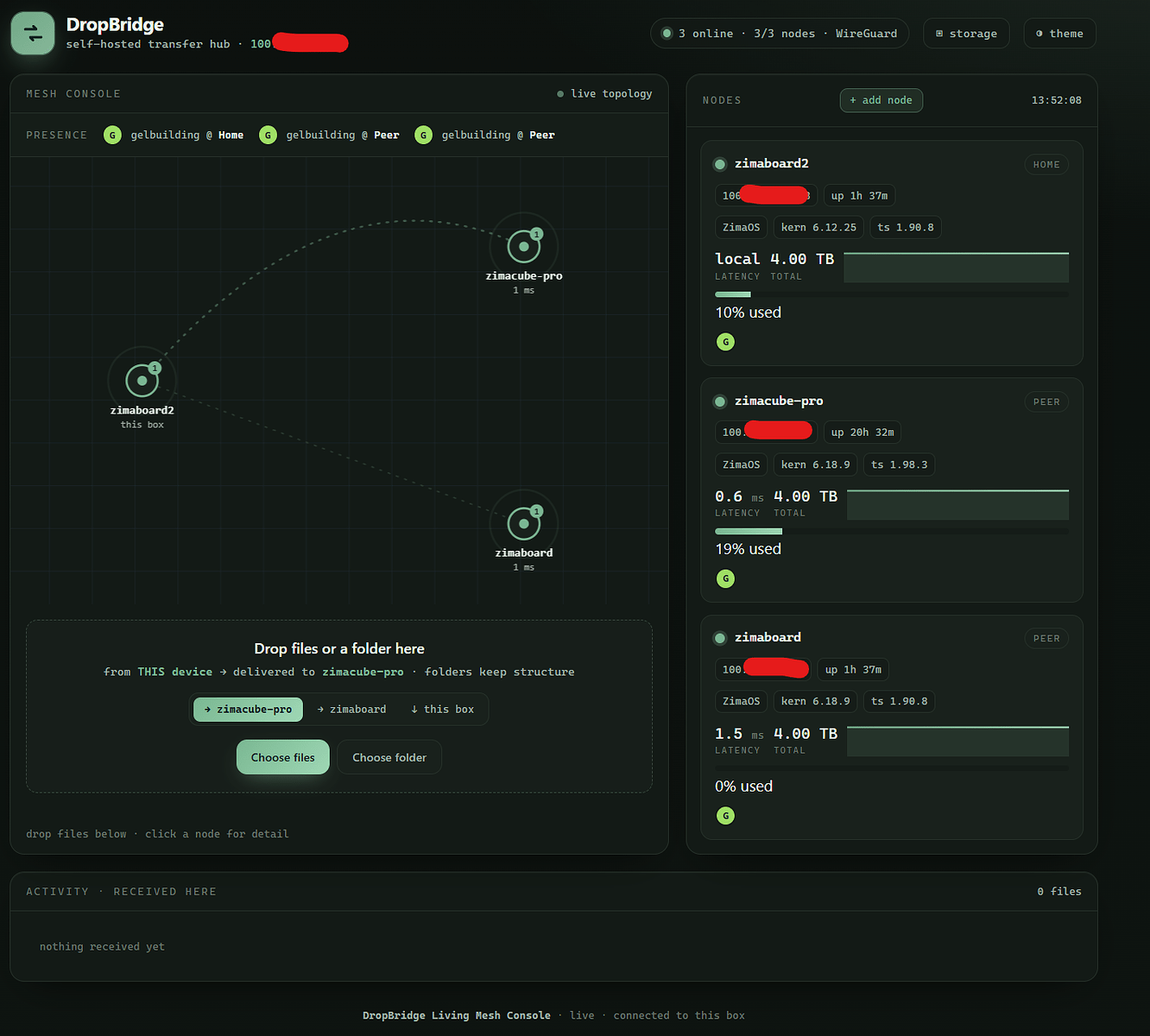The height and width of the screenshot is (1036, 1150).
Task: Click the zimaboard2 storage usage bar
Action: click(892, 294)
